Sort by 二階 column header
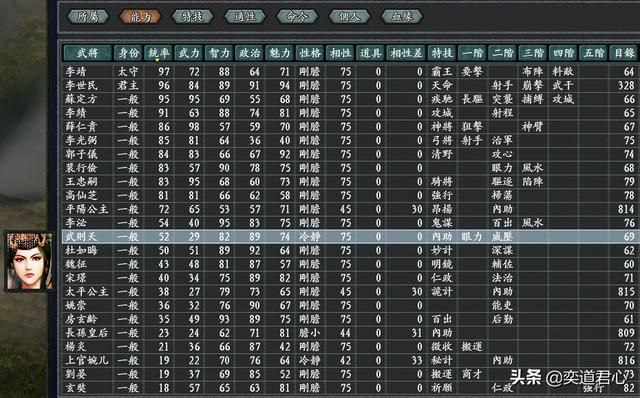Viewport: 640px width, 398px height. click(502, 53)
